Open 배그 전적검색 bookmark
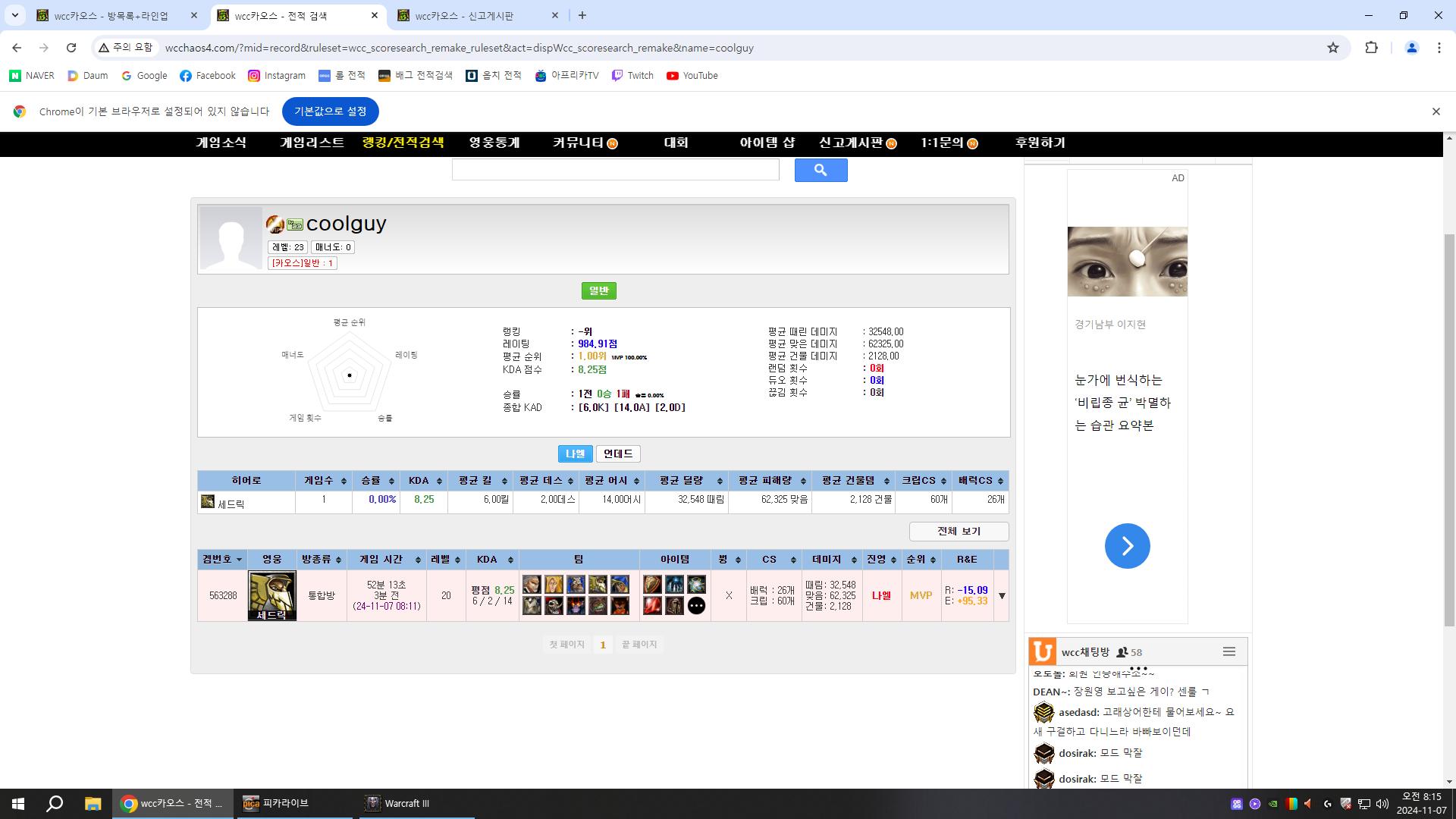This screenshot has height=819, width=1456. click(x=416, y=76)
